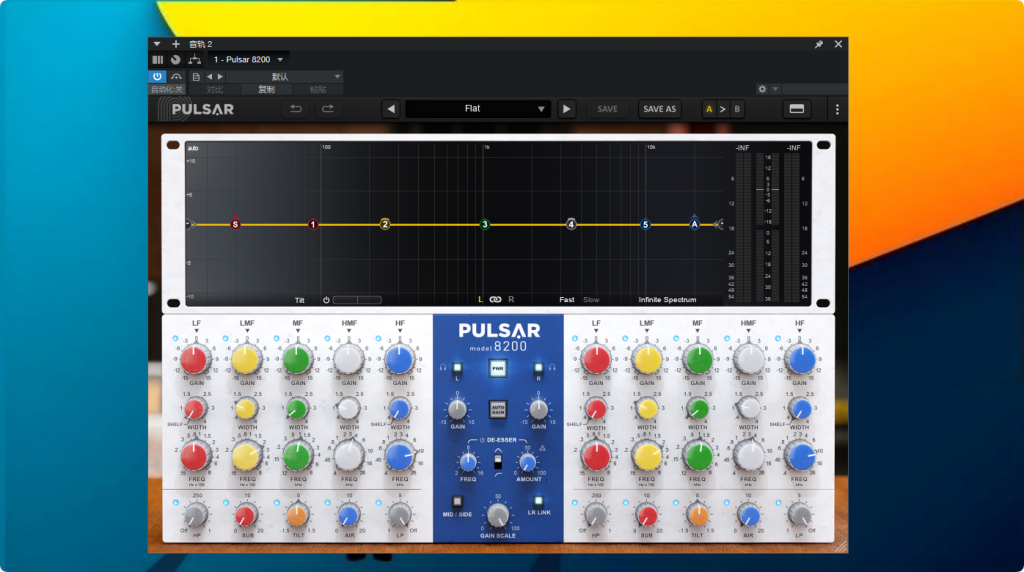Open the host preset file icon
The height and width of the screenshot is (572, 1024).
(196, 76)
